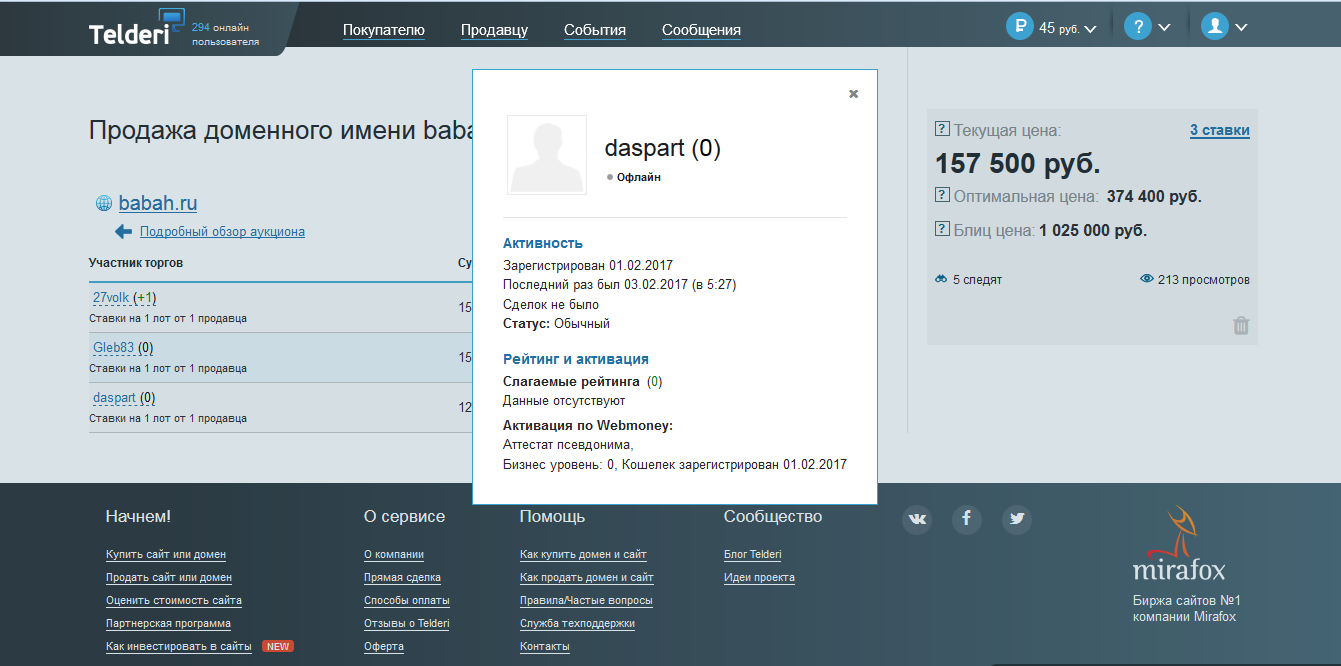Close the daspart profile popup
The width and height of the screenshot is (1341, 666).
click(853, 94)
